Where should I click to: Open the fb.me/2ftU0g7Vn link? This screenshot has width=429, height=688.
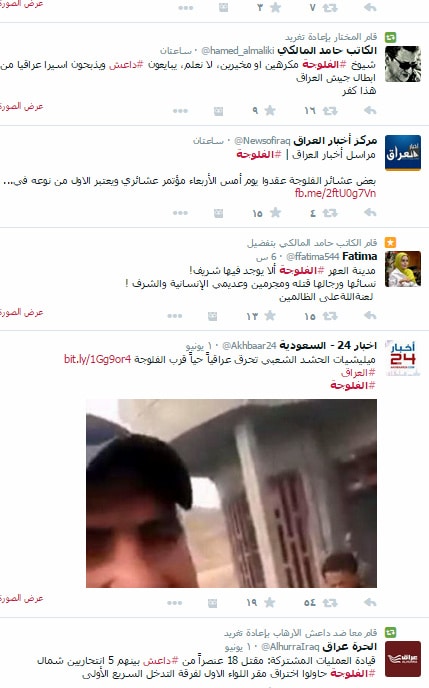(336, 193)
